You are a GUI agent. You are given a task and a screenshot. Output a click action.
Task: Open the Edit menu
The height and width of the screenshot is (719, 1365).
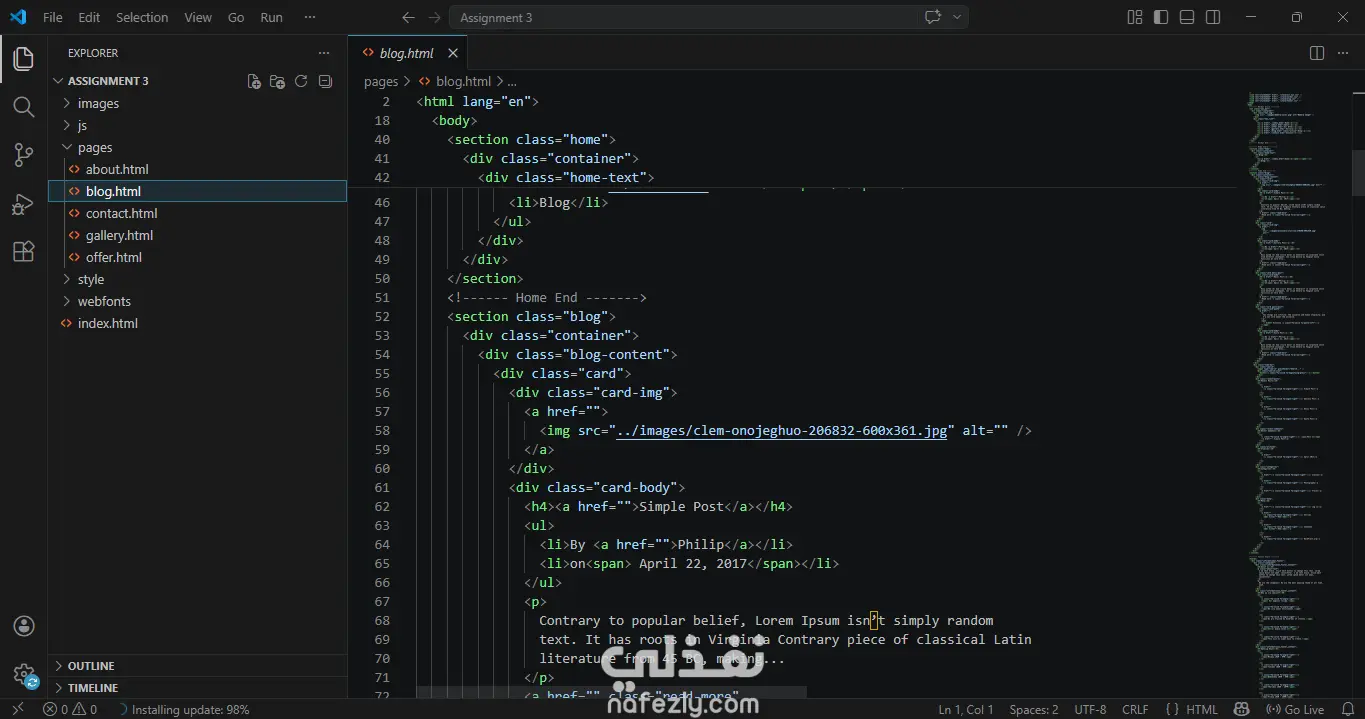89,17
